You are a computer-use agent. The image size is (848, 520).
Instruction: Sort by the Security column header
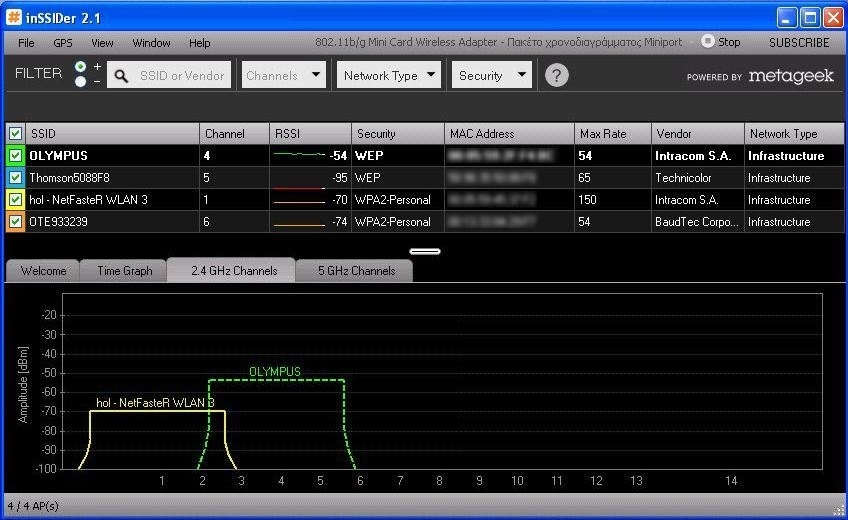tap(398, 134)
